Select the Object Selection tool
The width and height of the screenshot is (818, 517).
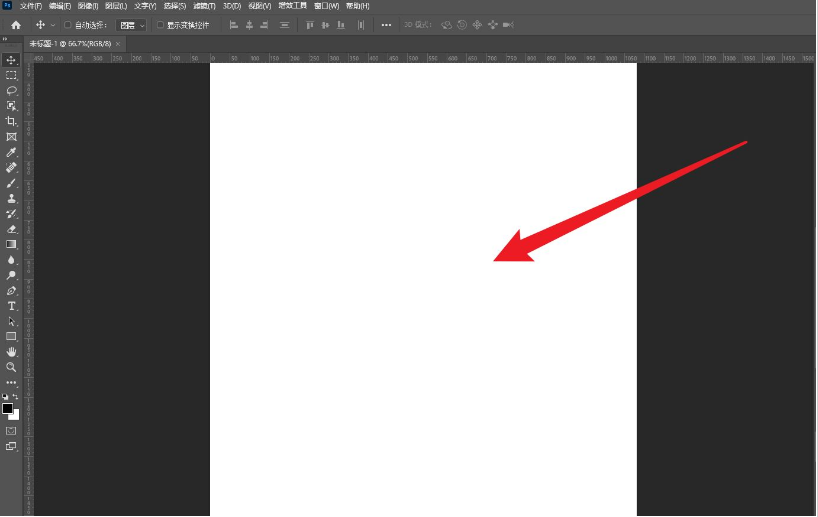[11, 106]
